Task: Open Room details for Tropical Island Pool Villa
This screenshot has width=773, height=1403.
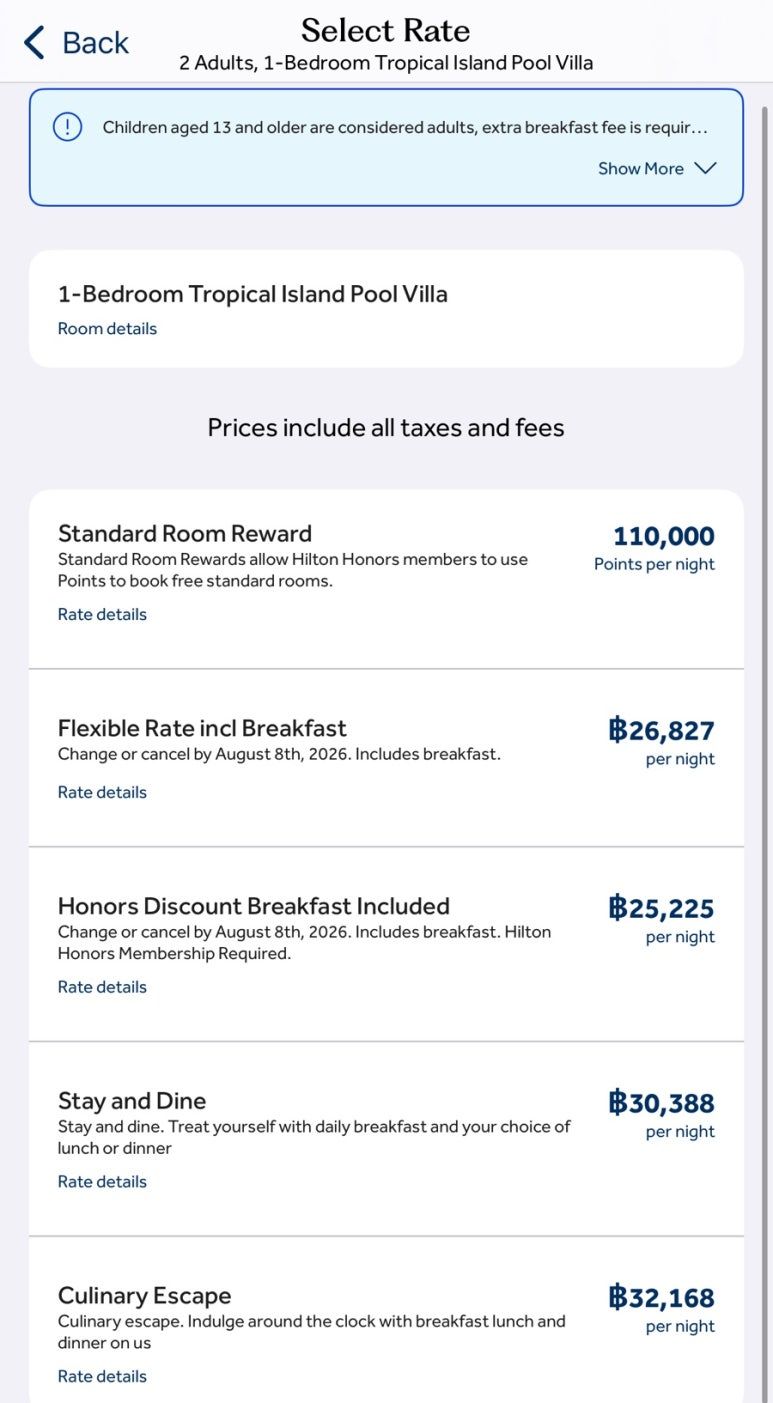Action: [107, 329]
